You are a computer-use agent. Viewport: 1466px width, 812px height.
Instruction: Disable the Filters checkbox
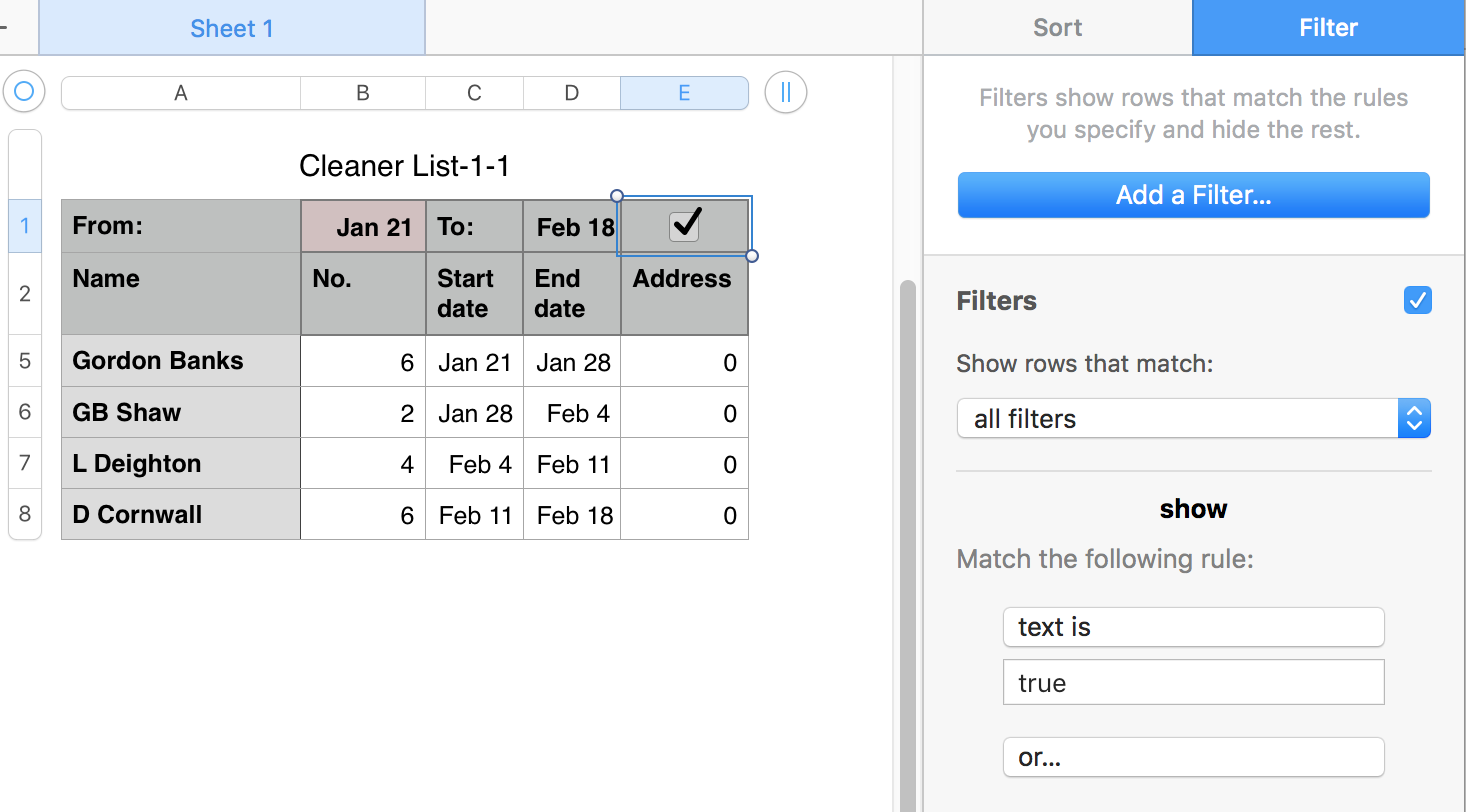pyautogui.click(x=1417, y=300)
